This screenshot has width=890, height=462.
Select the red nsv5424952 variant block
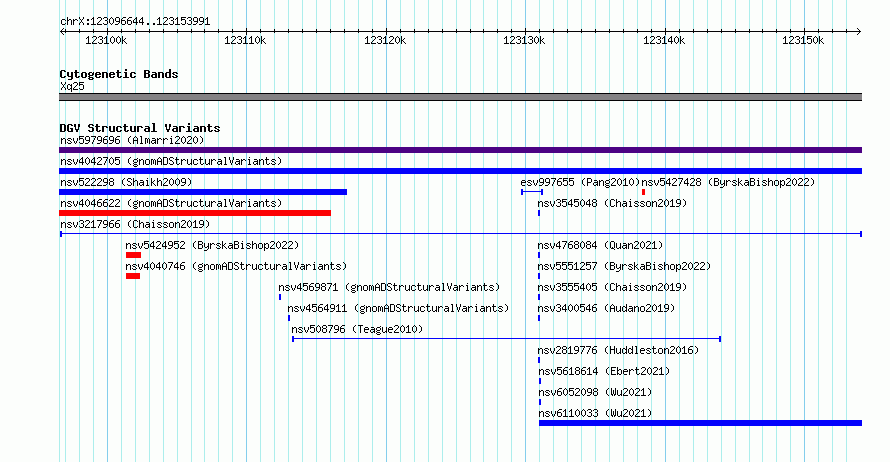(133, 255)
